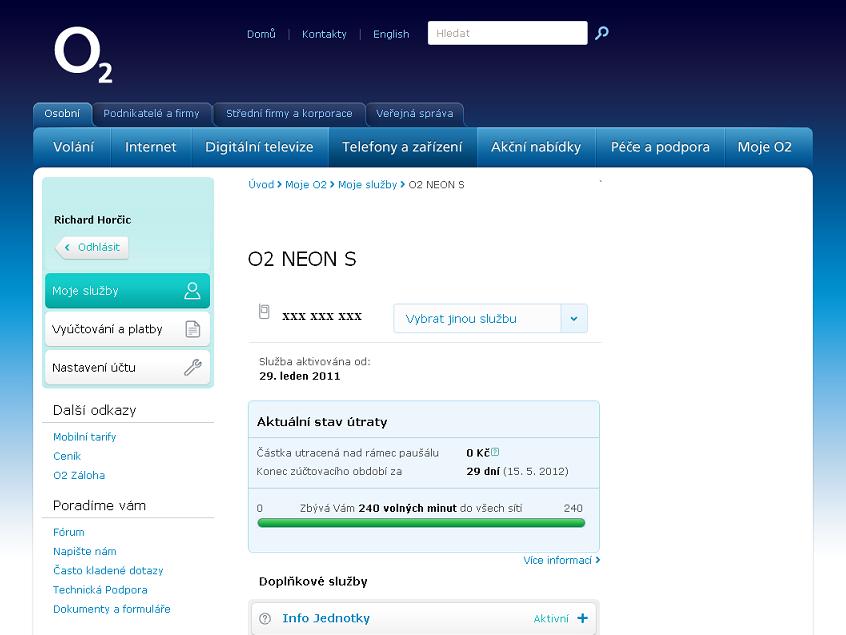
Task: Click the 29 dní billing period value
Action: point(483,472)
